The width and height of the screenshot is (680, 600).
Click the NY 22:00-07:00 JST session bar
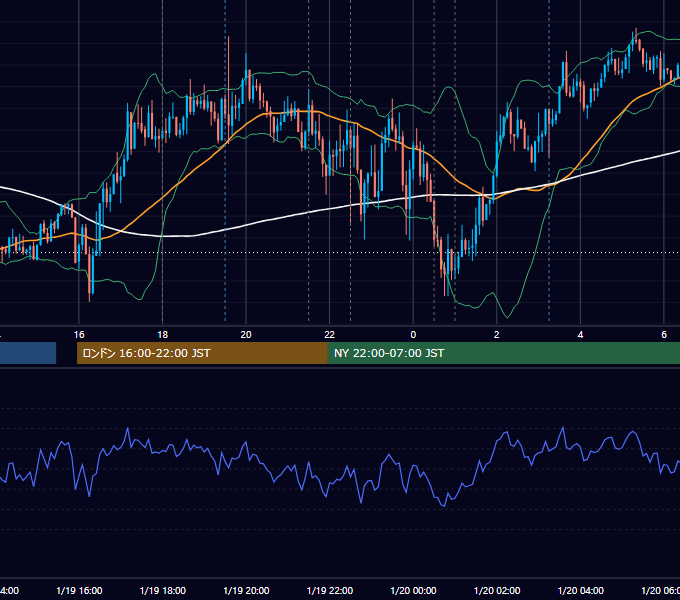click(x=503, y=353)
